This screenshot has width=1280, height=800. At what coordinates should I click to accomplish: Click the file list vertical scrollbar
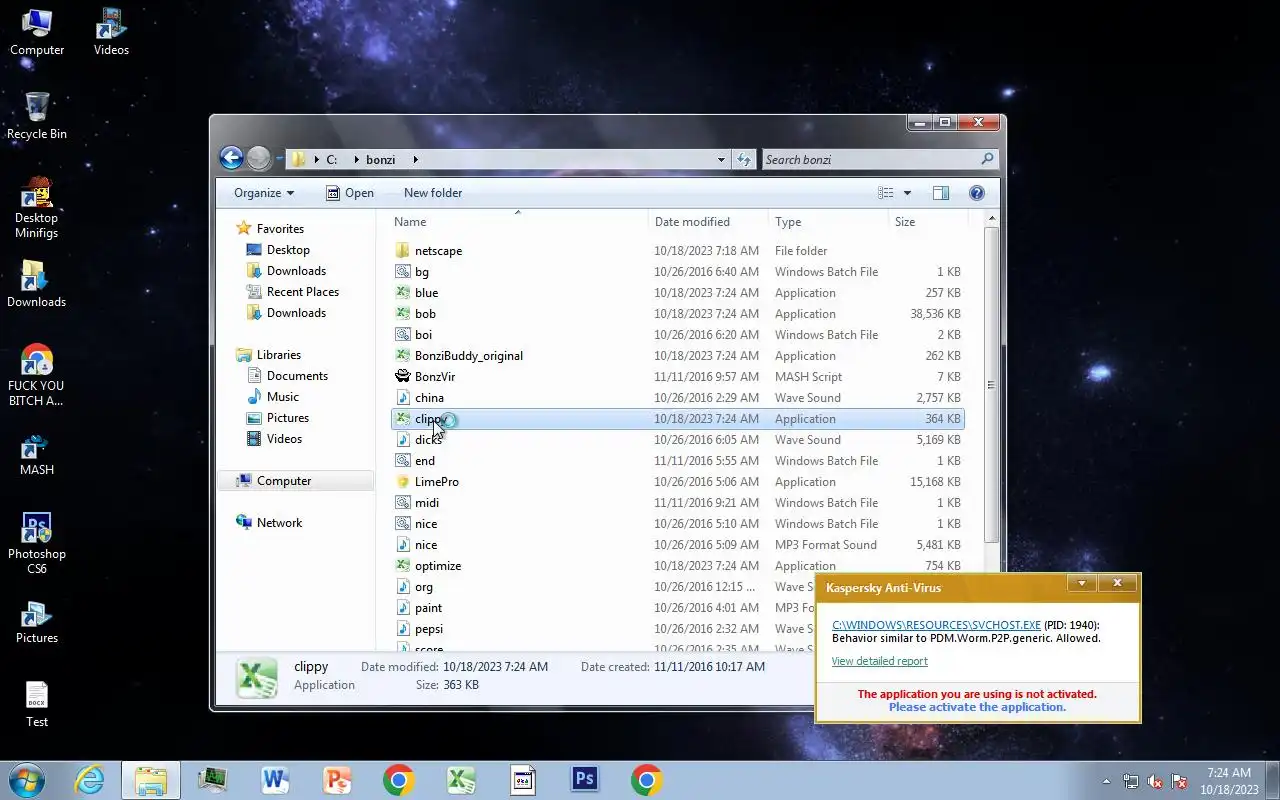[x=991, y=385]
